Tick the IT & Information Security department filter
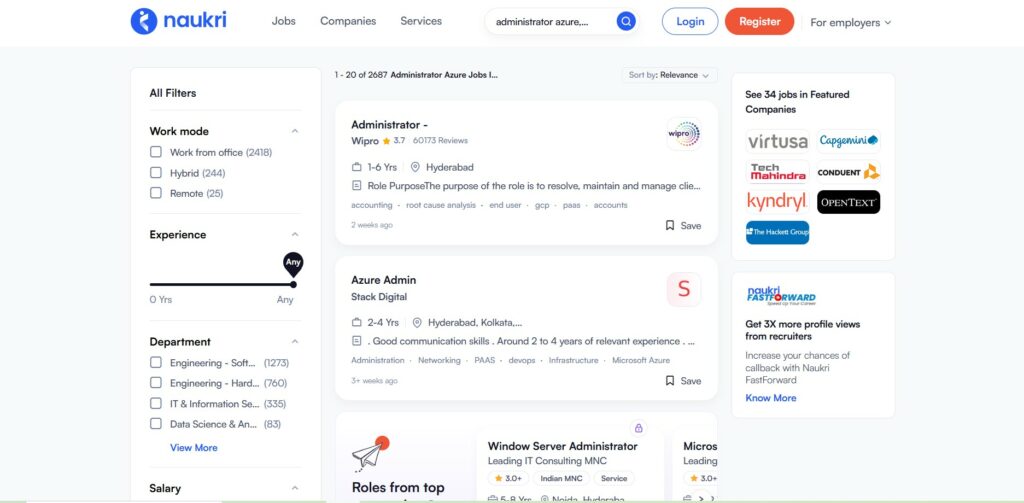 (x=155, y=403)
